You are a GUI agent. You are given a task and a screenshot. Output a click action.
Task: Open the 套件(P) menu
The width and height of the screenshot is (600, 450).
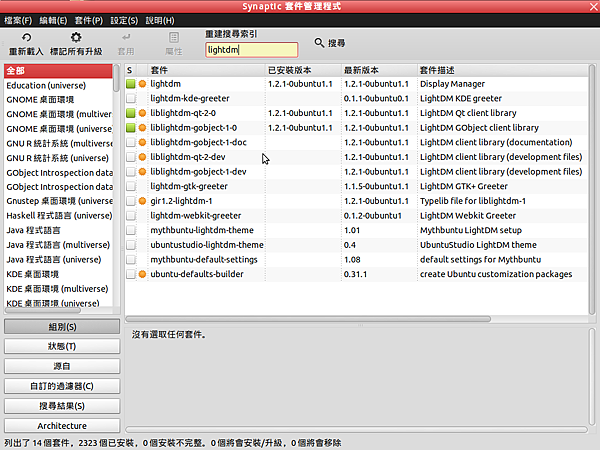89,20
